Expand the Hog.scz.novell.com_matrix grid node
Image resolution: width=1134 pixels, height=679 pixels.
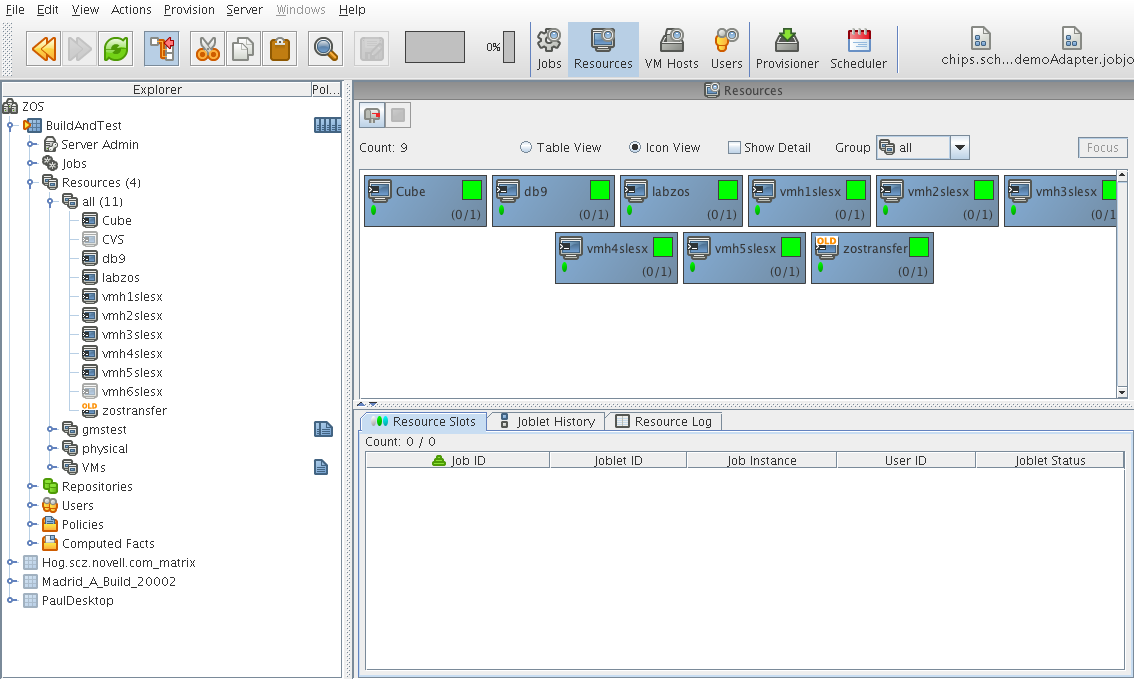[11, 563]
